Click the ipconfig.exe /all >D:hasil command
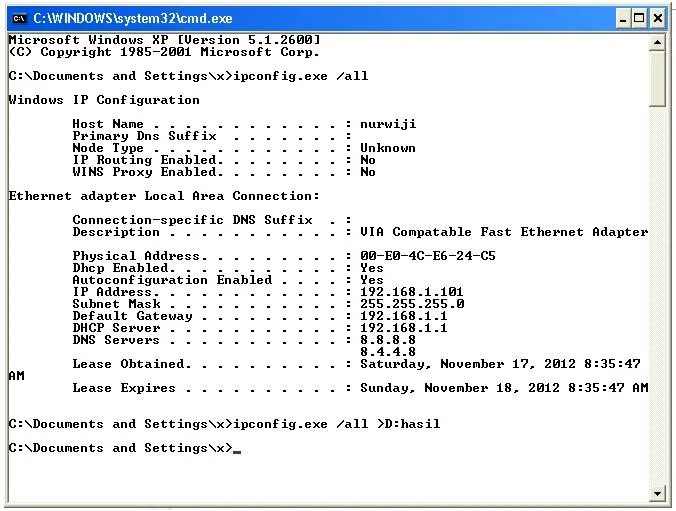The height and width of the screenshot is (511, 676). coord(337,424)
